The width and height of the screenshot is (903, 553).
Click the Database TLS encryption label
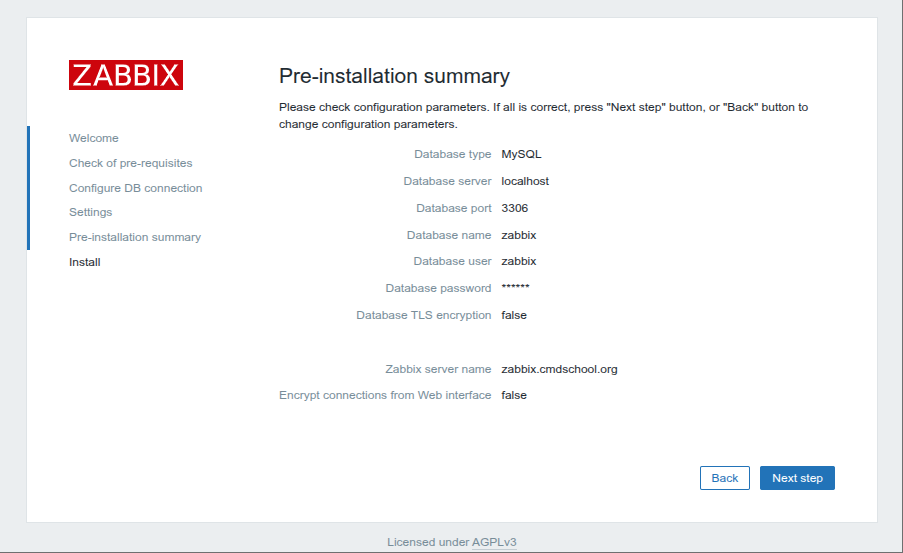tap(423, 315)
